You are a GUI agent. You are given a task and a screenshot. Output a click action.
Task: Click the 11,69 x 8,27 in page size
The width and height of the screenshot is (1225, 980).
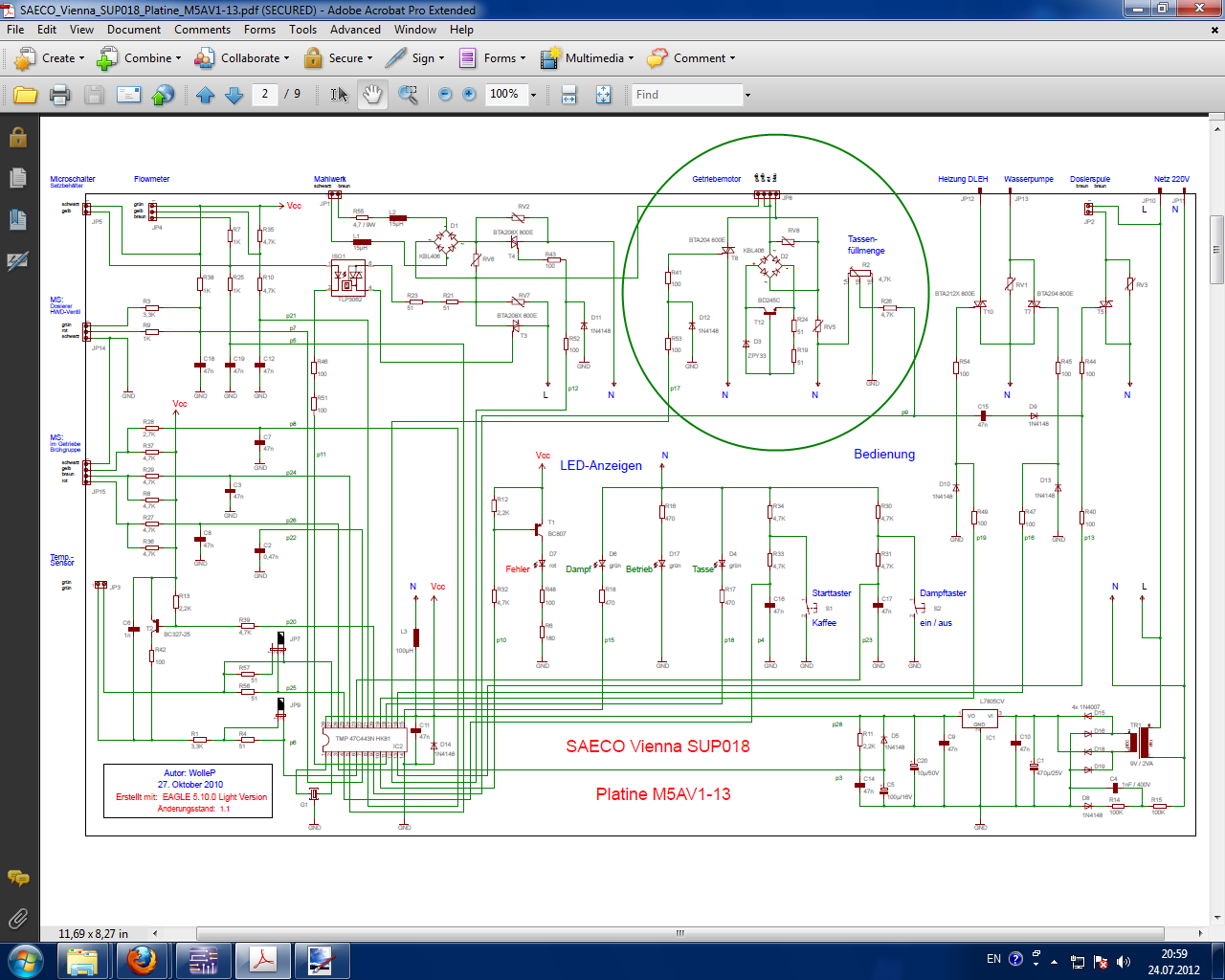93,933
